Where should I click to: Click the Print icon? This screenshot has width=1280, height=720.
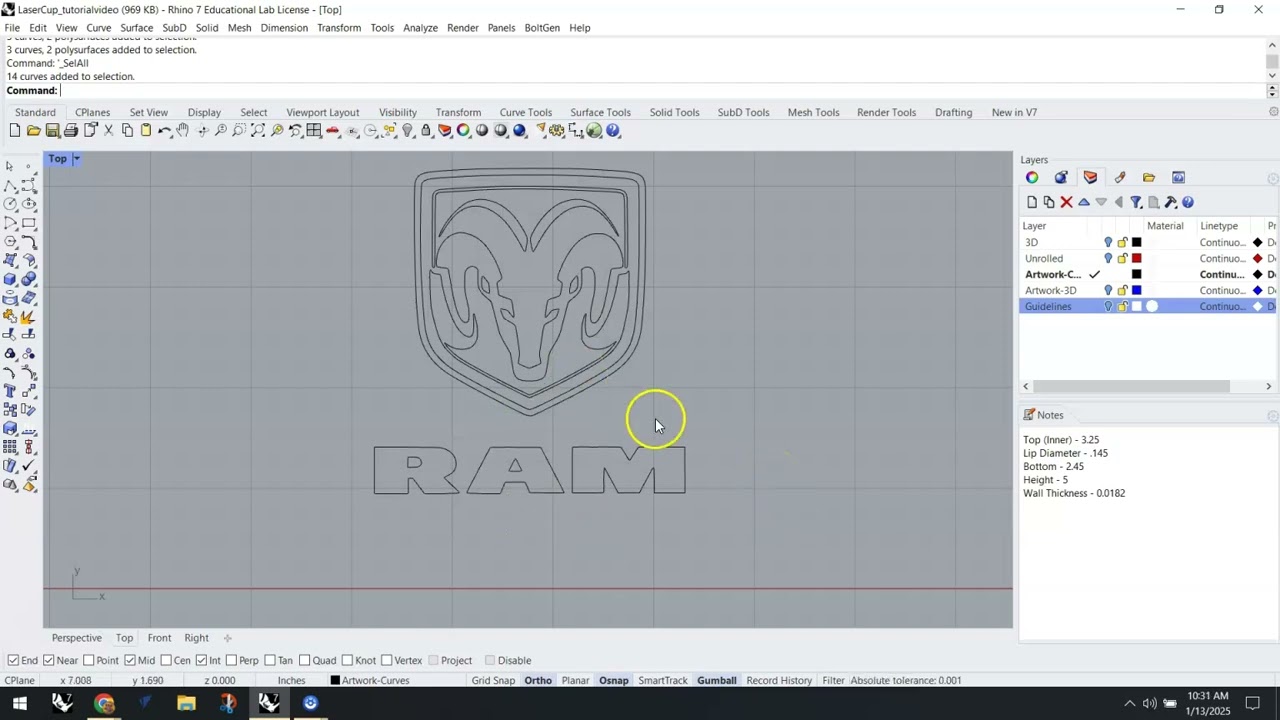pyautogui.click(x=71, y=131)
